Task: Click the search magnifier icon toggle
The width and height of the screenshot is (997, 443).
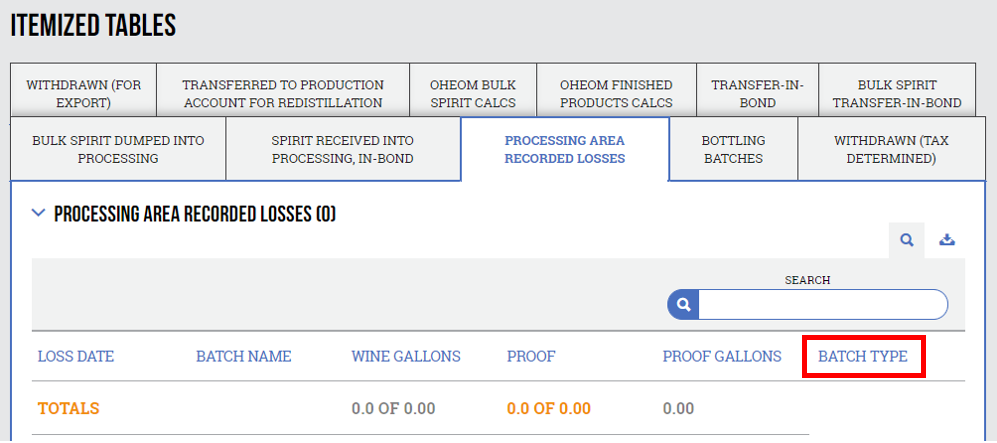Action: click(x=907, y=240)
